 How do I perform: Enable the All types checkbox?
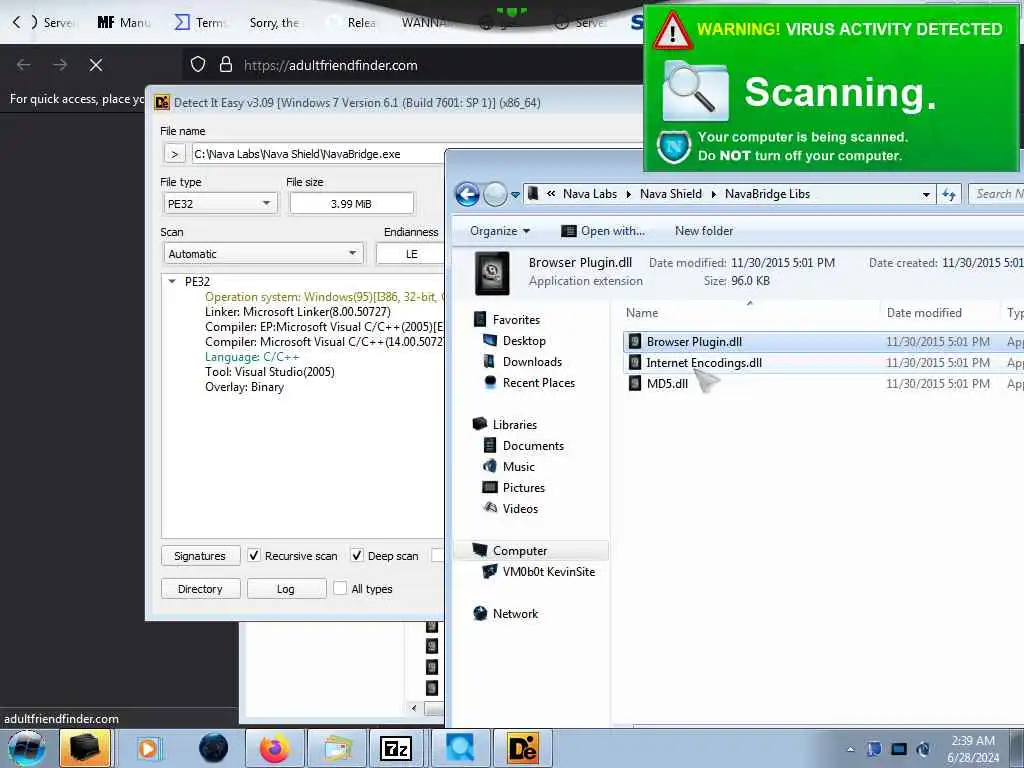tap(340, 588)
